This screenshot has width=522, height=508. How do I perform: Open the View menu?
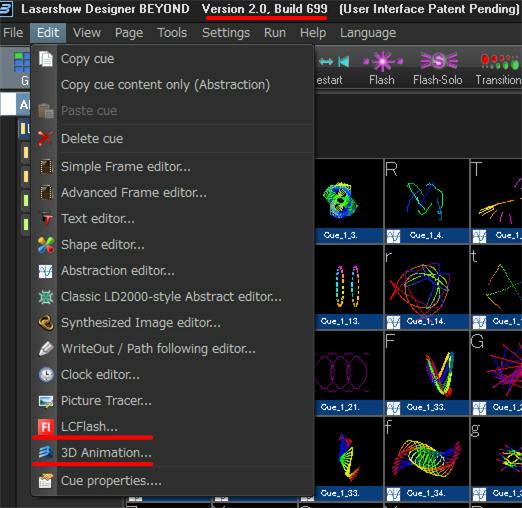87,33
